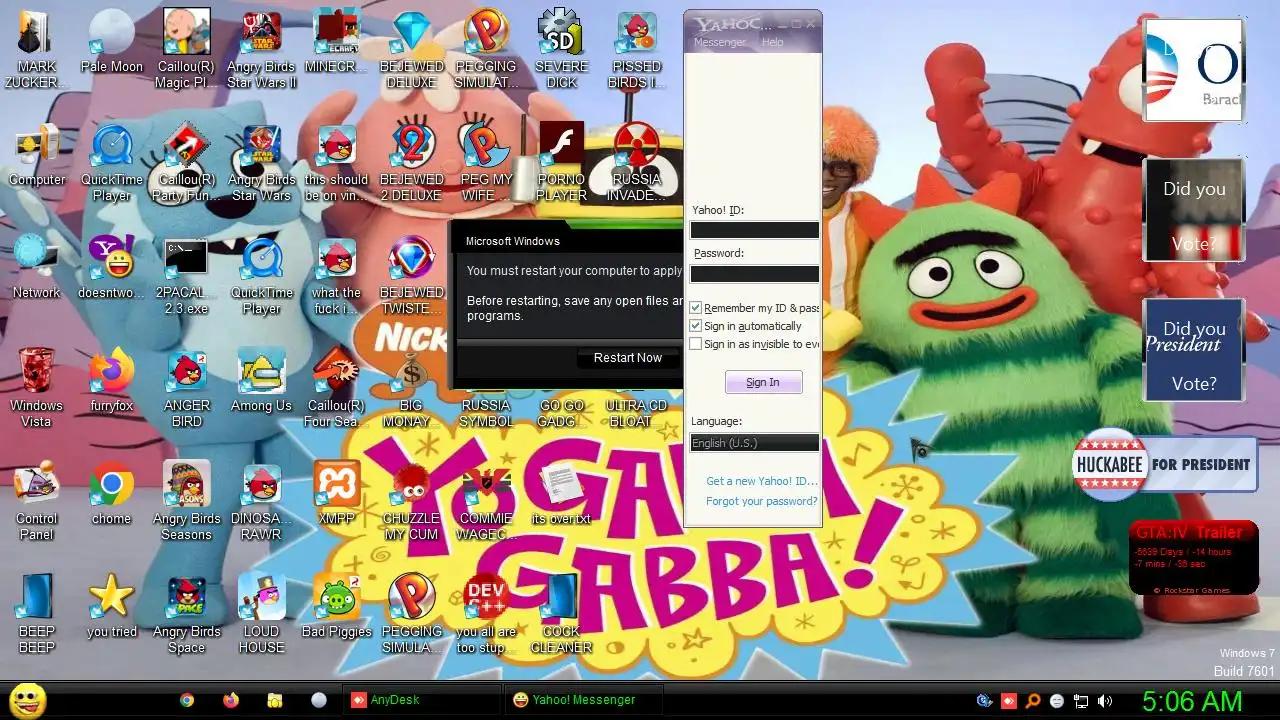The width and height of the screenshot is (1280, 720).
Task: Click the 'Did you President Vote?' gadget
Action: (1194, 350)
